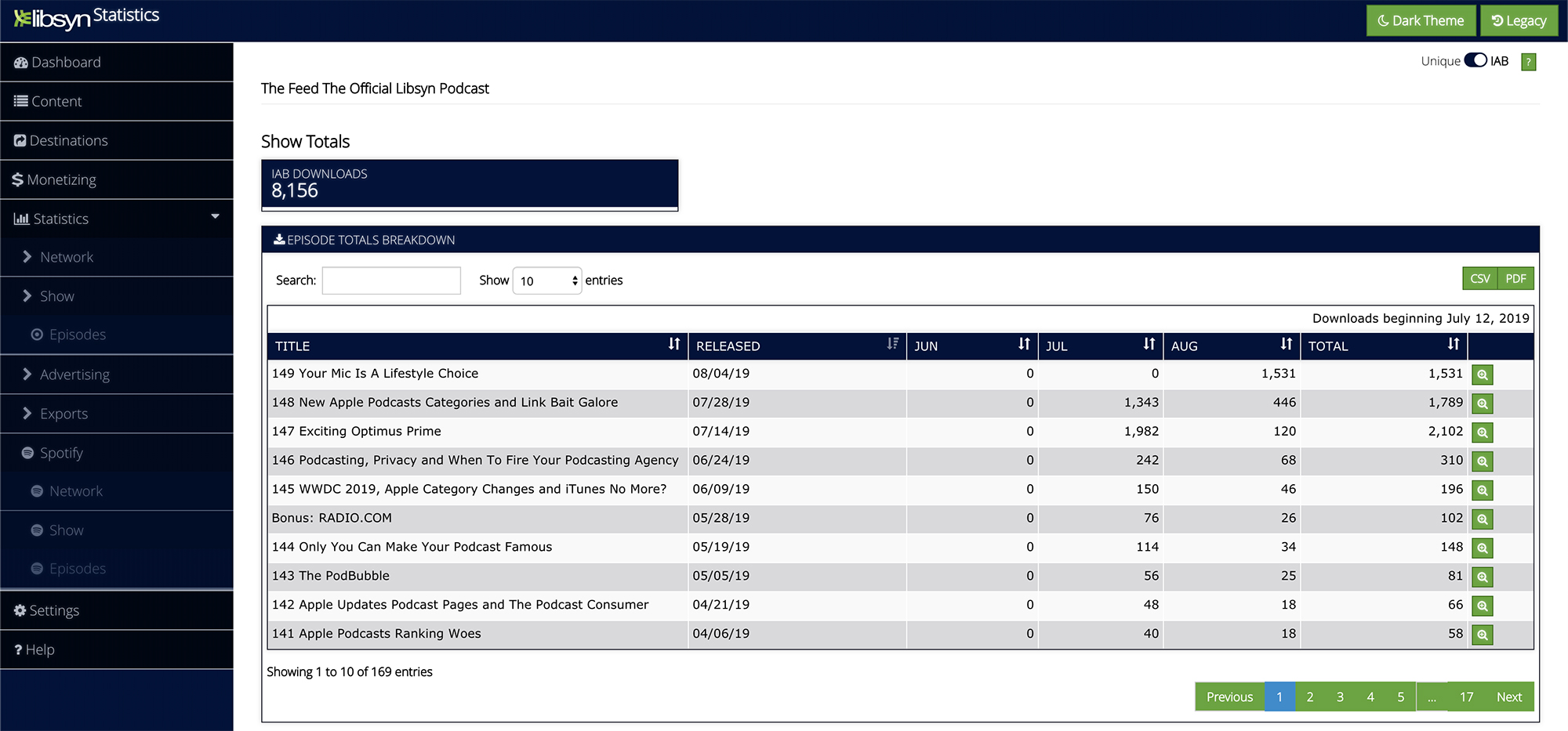Image resolution: width=1568 pixels, height=731 pixels.
Task: Sort by RELEASED column sort icon
Action: [x=892, y=344]
